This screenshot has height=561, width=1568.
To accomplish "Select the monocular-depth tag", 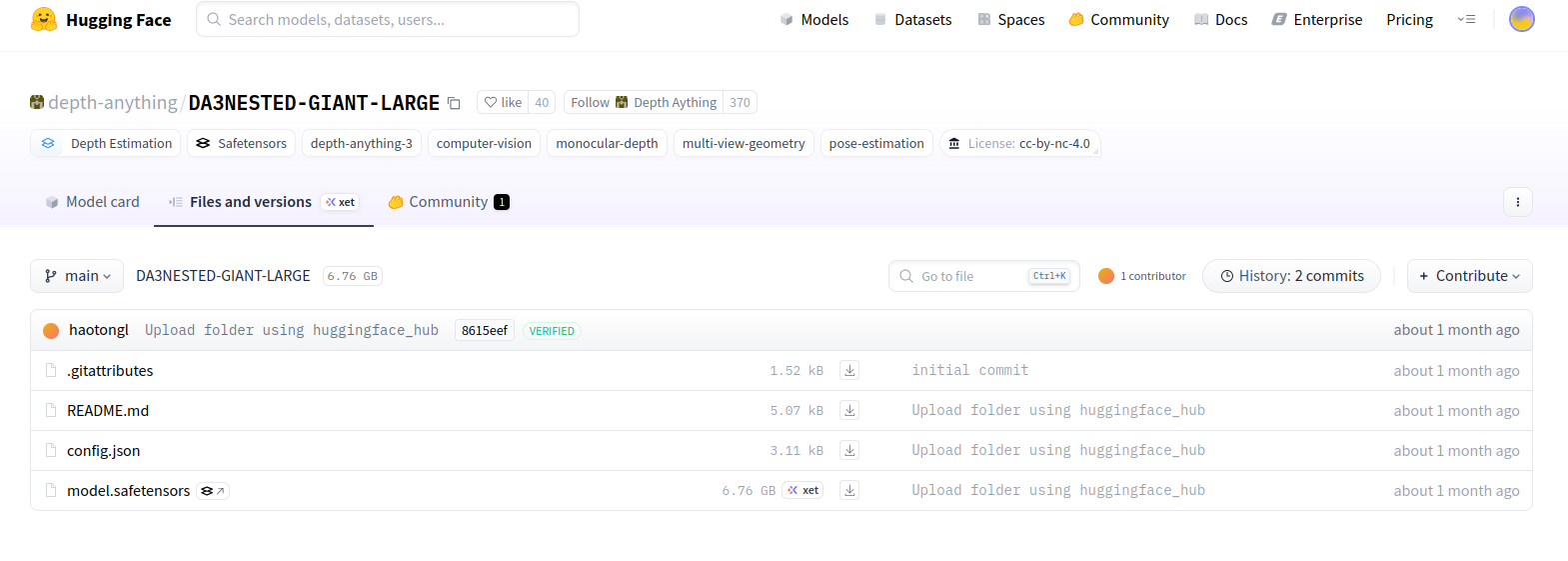I will click(607, 143).
